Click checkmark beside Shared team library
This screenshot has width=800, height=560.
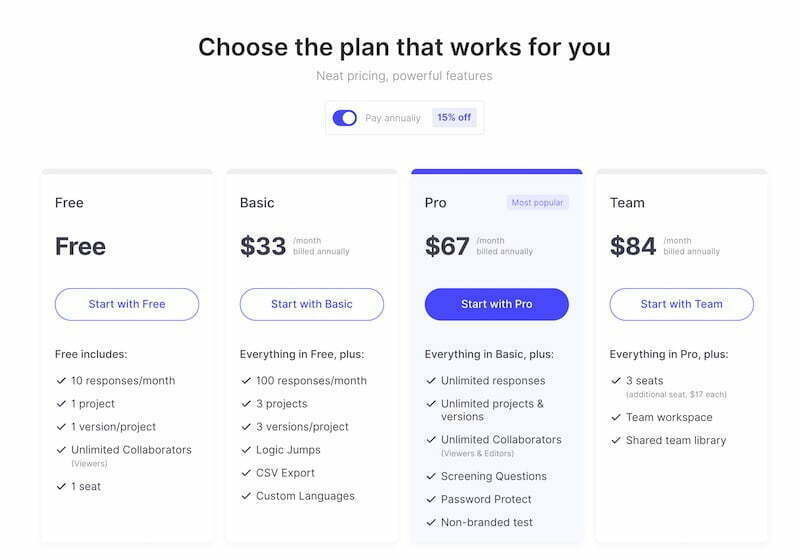click(616, 440)
